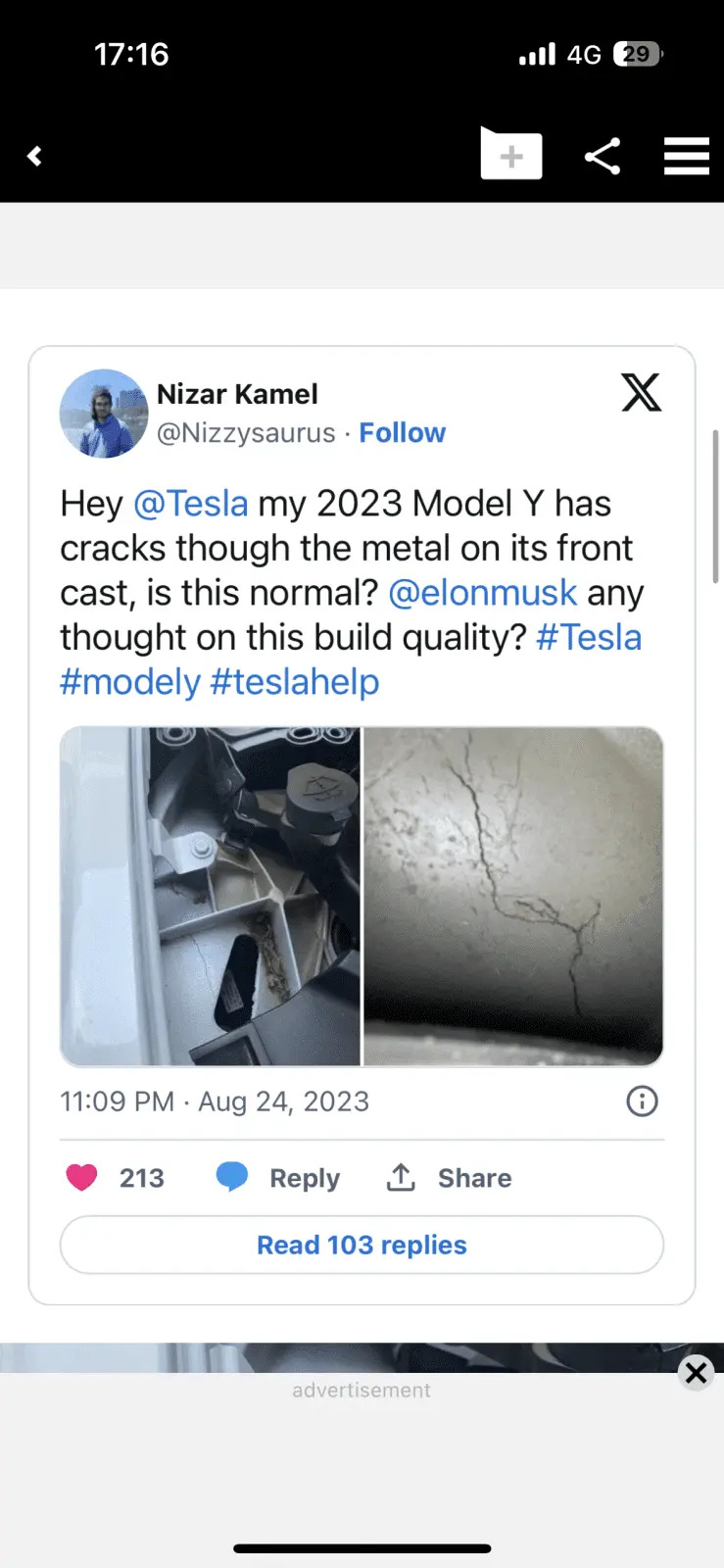View the right cracked metal photo

[x=513, y=896]
